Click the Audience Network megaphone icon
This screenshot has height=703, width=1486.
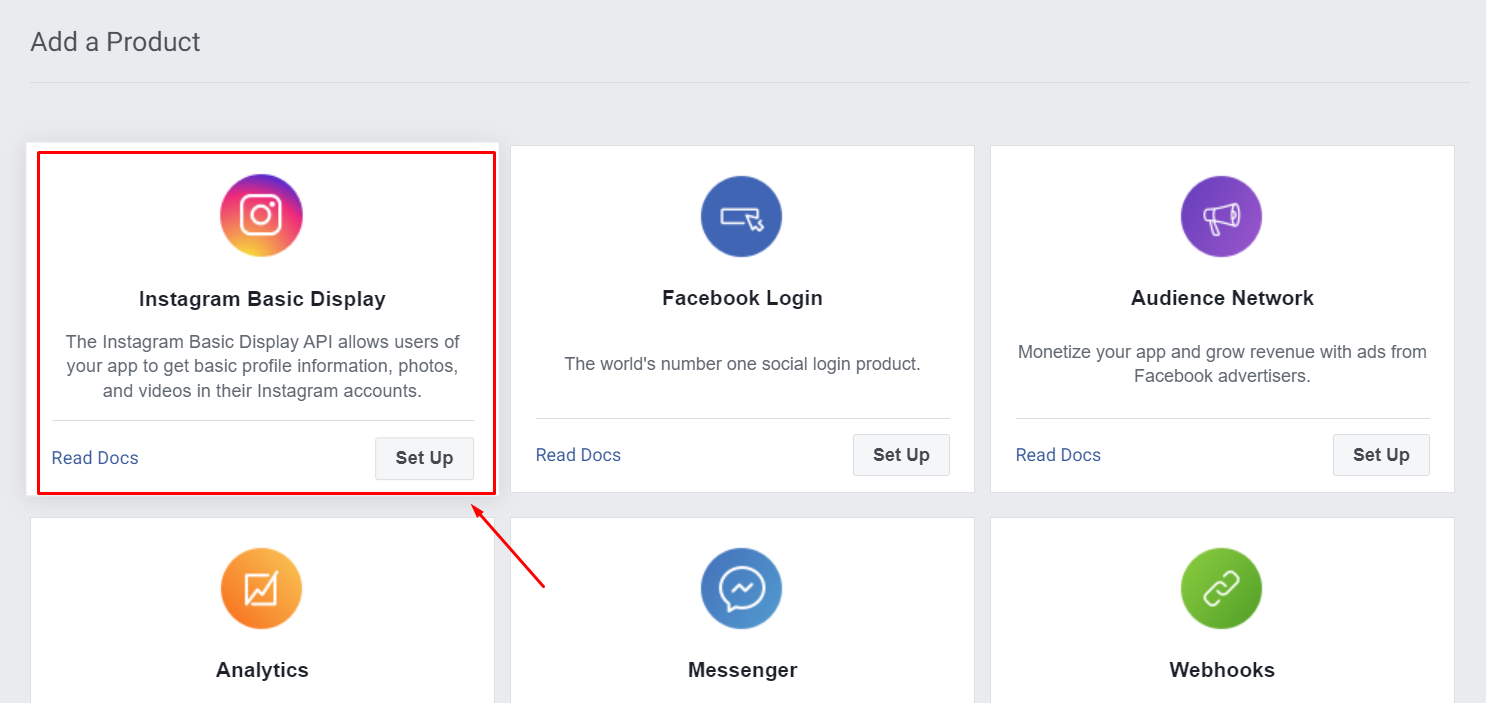tap(1221, 217)
